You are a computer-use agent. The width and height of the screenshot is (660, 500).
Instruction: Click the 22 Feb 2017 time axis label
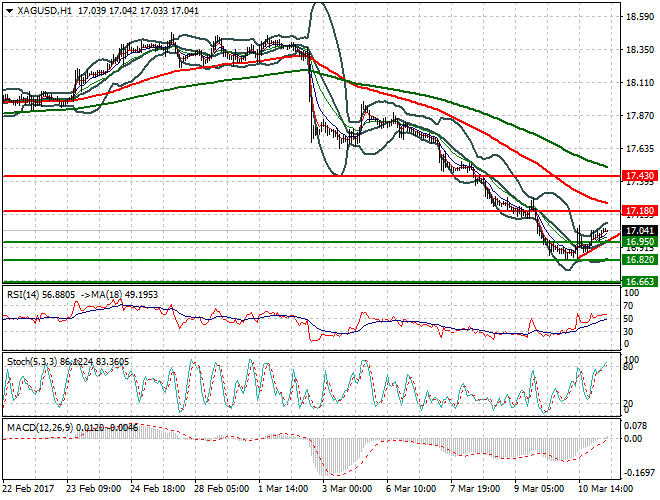(x=28, y=489)
